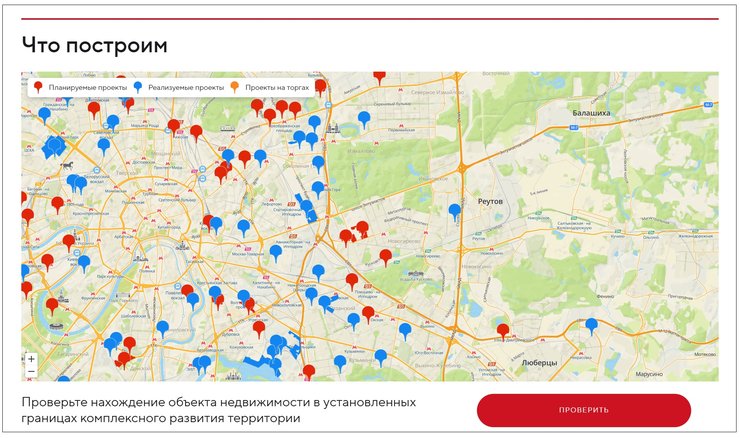The height and width of the screenshot is (438, 740).
Task: Click the blue Реализуемые проекты legend marker
Action: pyautogui.click(x=138, y=87)
